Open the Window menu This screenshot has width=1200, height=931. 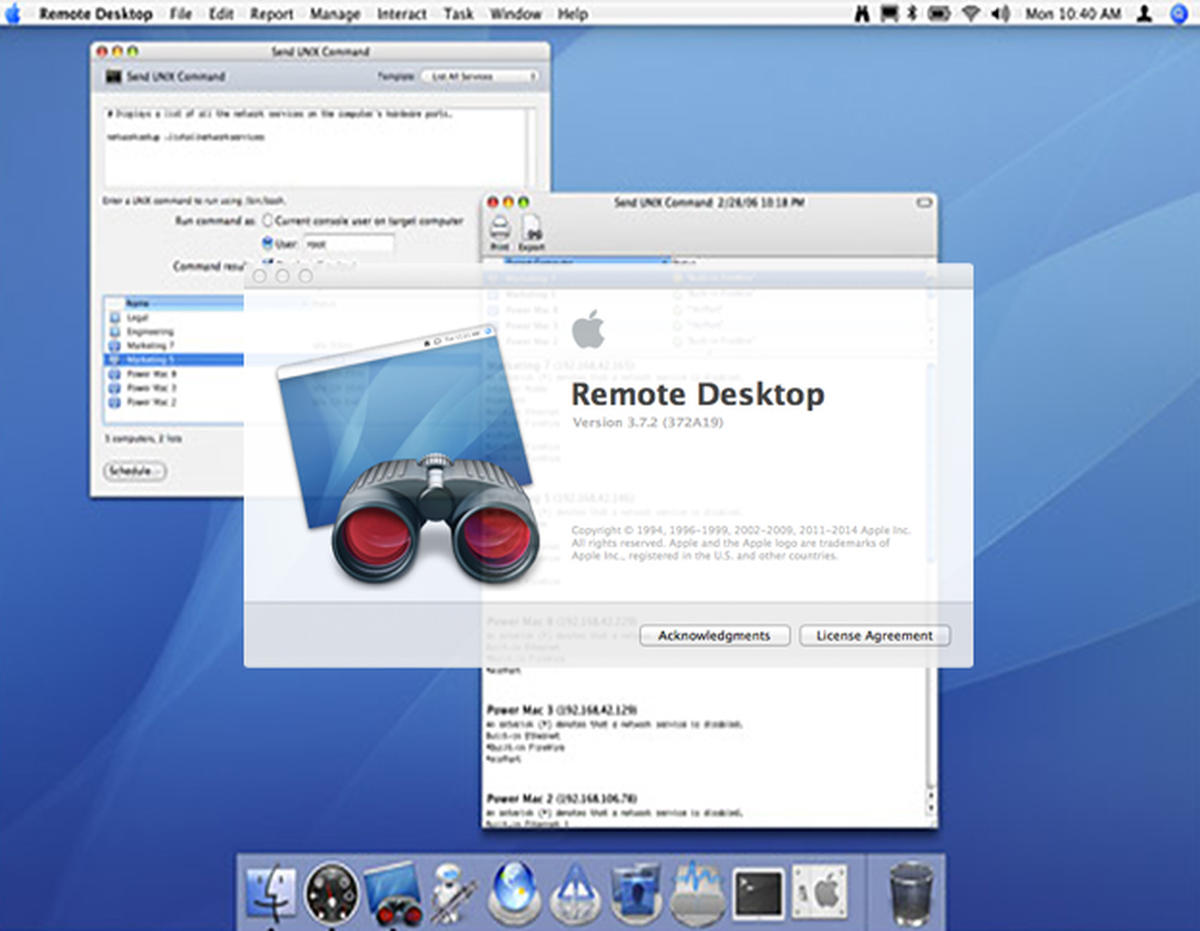tap(516, 14)
